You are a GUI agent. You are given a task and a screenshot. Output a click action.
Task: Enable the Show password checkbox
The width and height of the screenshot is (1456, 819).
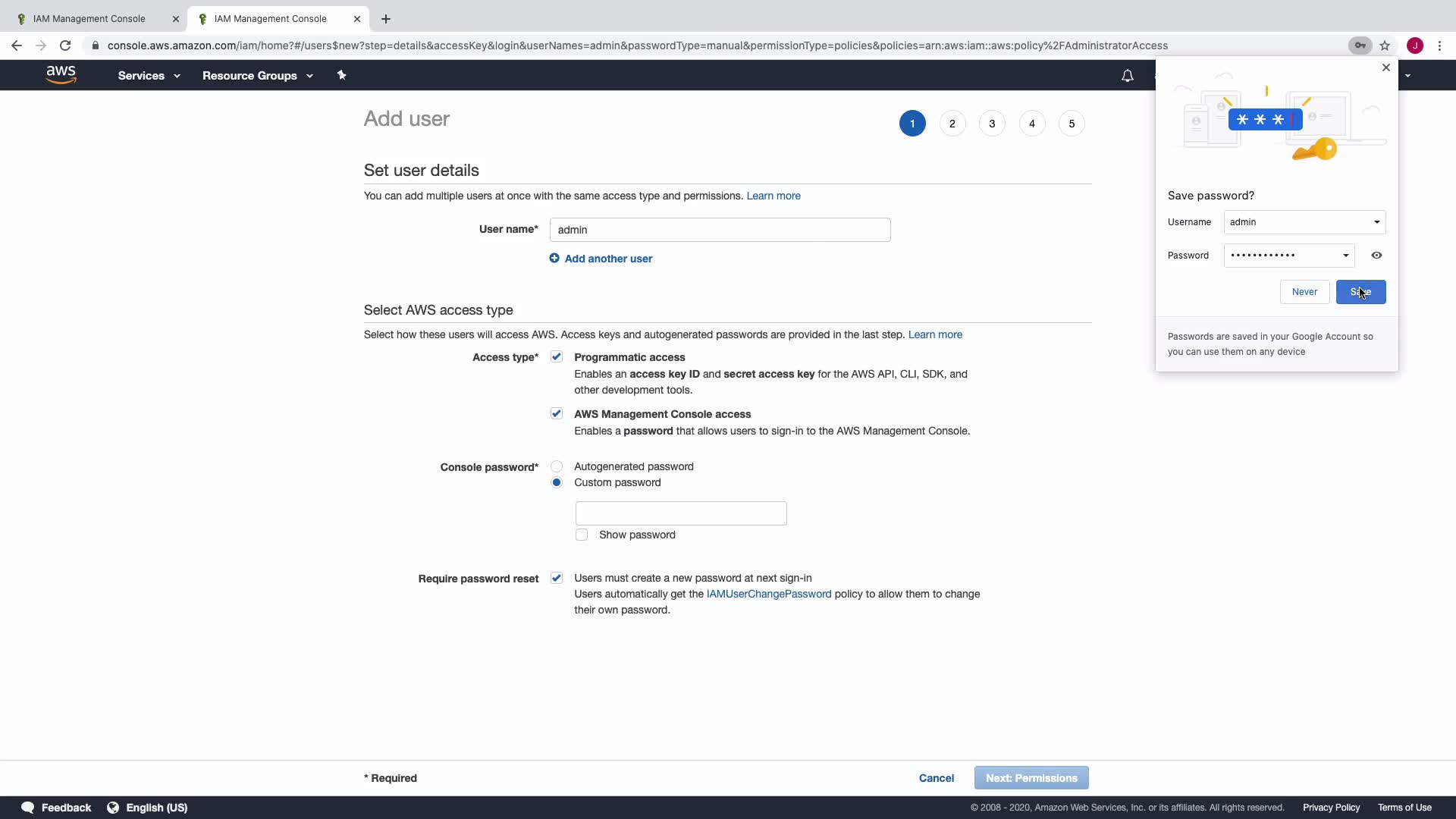tap(582, 535)
